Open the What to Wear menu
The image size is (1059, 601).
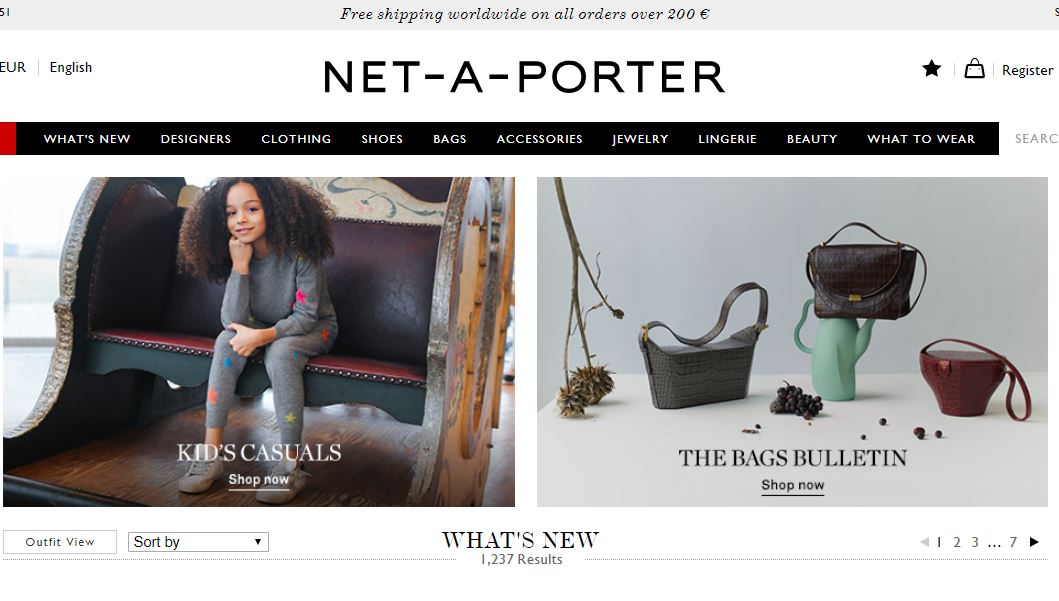(x=921, y=138)
